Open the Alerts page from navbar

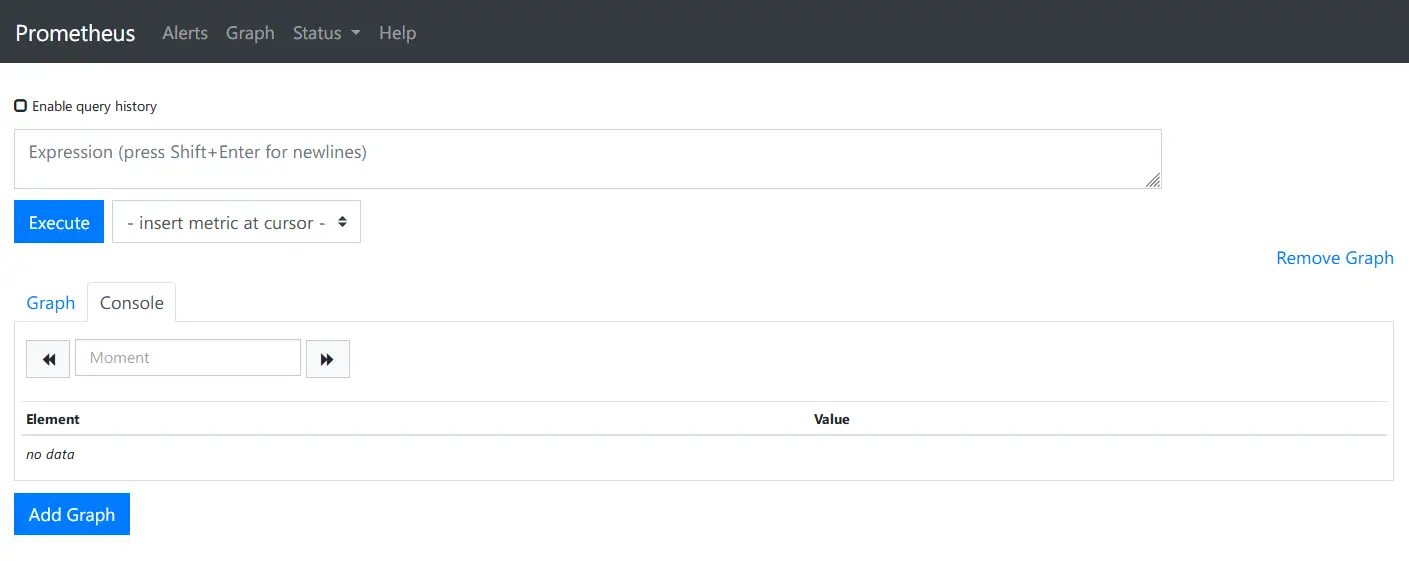(x=185, y=33)
